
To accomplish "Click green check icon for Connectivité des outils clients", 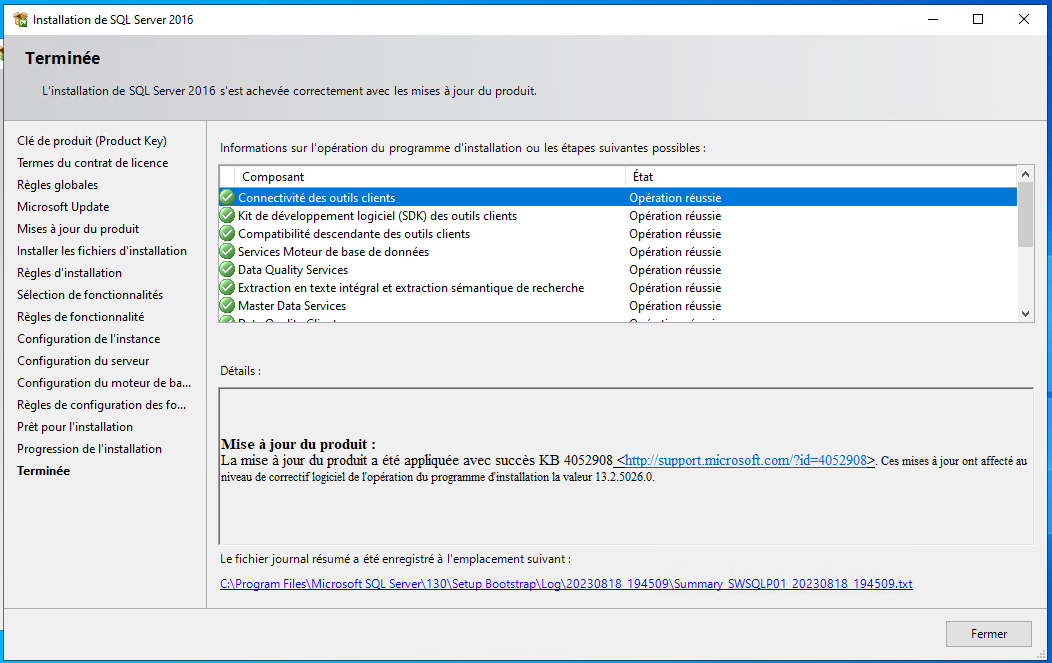I will point(227,197).
